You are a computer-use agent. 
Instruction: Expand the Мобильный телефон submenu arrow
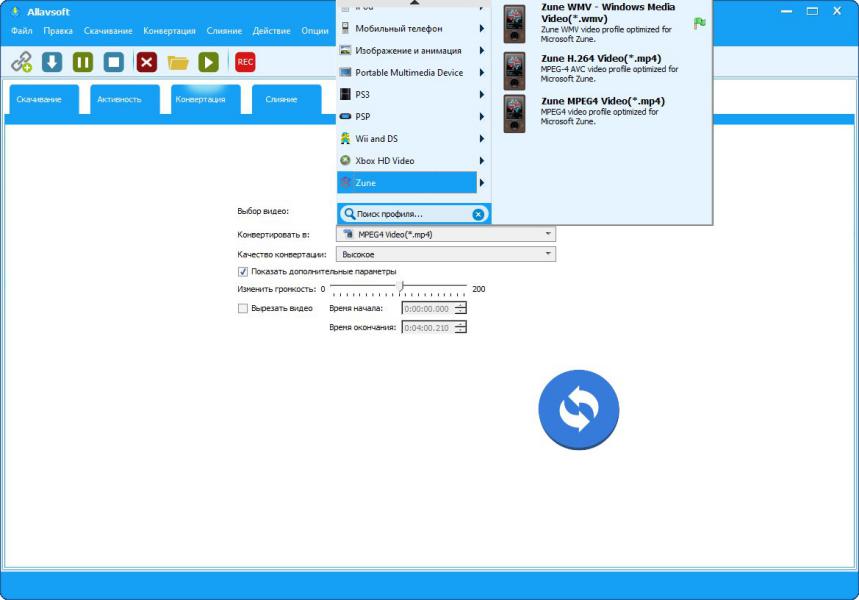tap(482, 28)
